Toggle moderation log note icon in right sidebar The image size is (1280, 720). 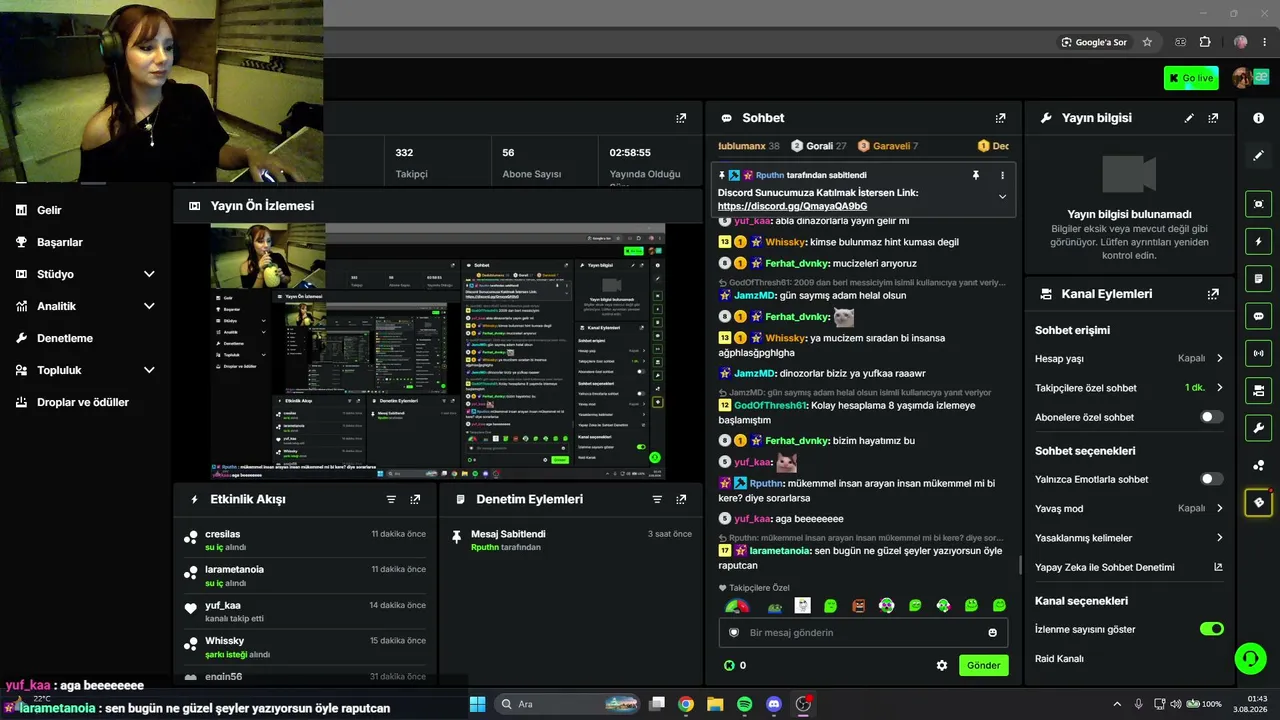[x=1258, y=278]
